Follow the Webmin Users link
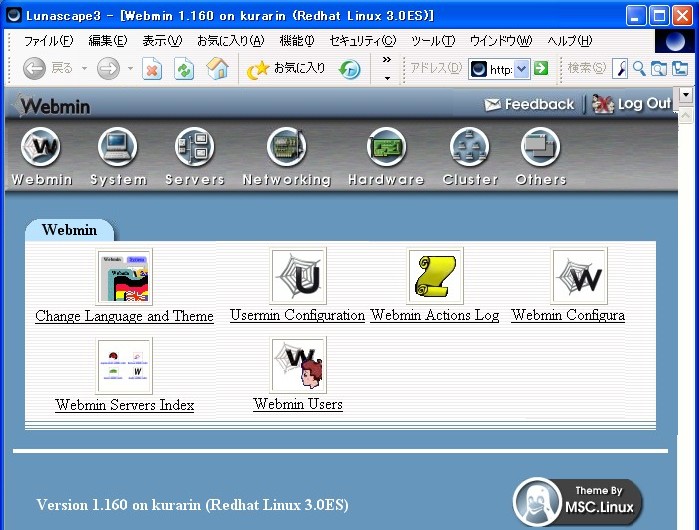699x530 pixels. 298,404
